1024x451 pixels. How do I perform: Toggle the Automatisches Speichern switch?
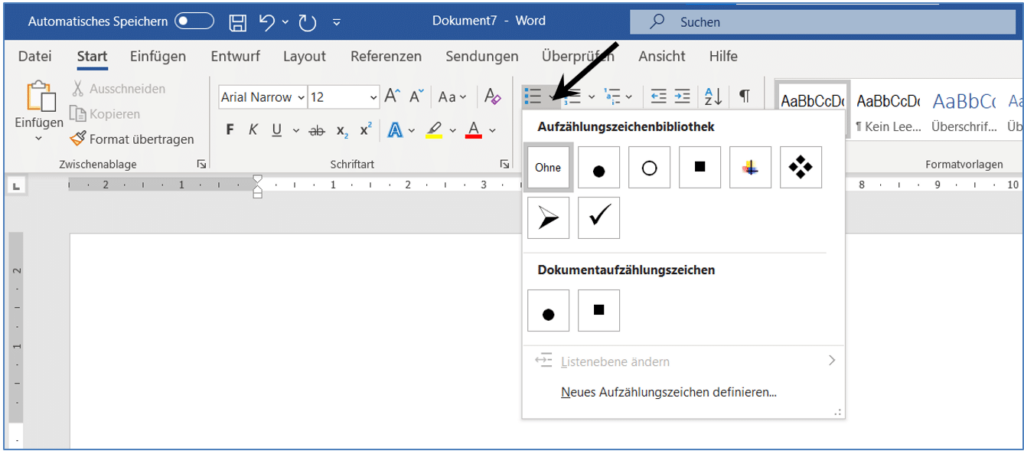(x=194, y=21)
